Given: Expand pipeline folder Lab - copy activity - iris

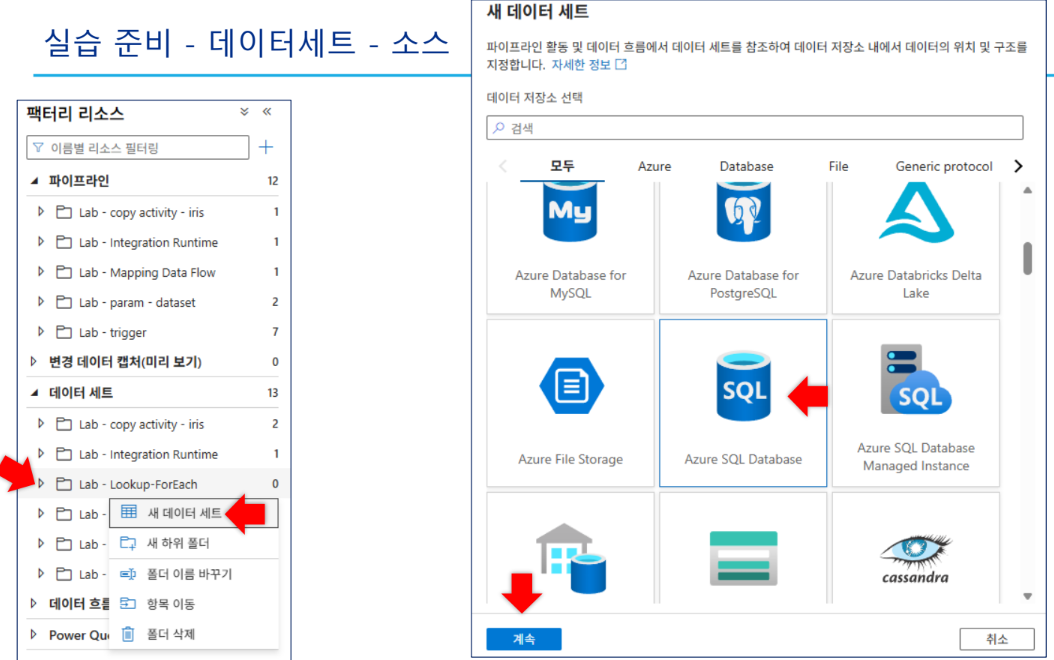Looking at the screenshot, I should [x=40, y=212].
